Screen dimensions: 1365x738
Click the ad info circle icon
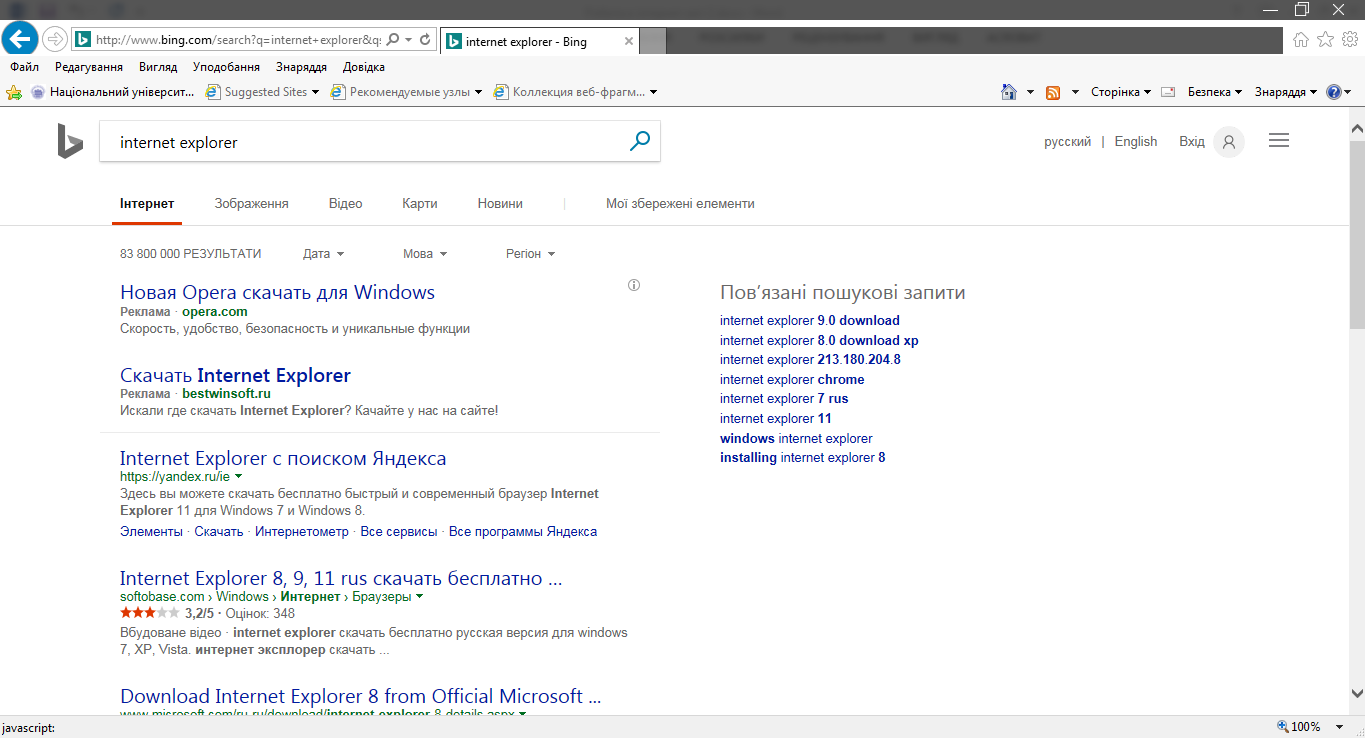click(633, 285)
